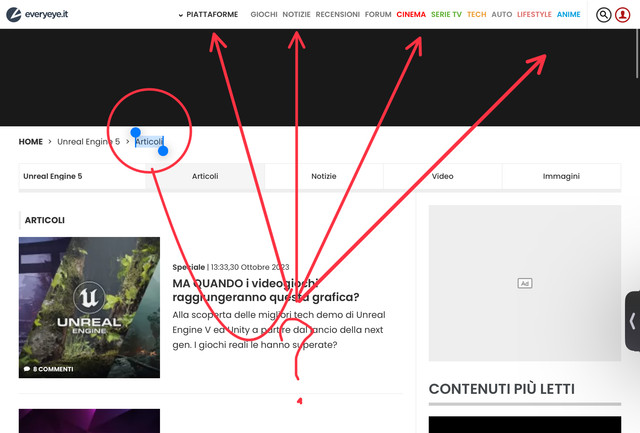Screen dimensions: 640x433
Task: Switch to the Immagini tab
Action: click(x=561, y=176)
